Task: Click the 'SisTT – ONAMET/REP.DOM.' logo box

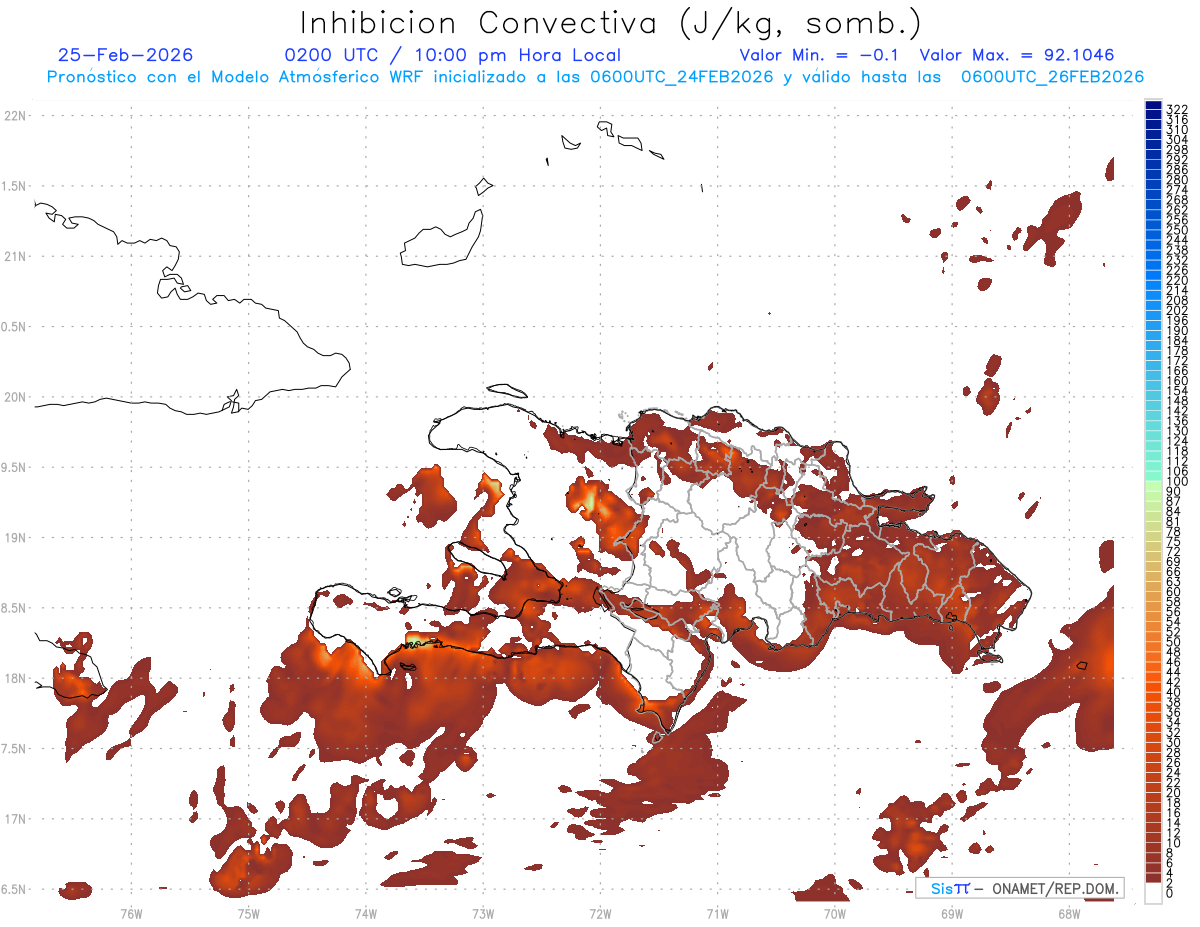Action: [1019, 888]
